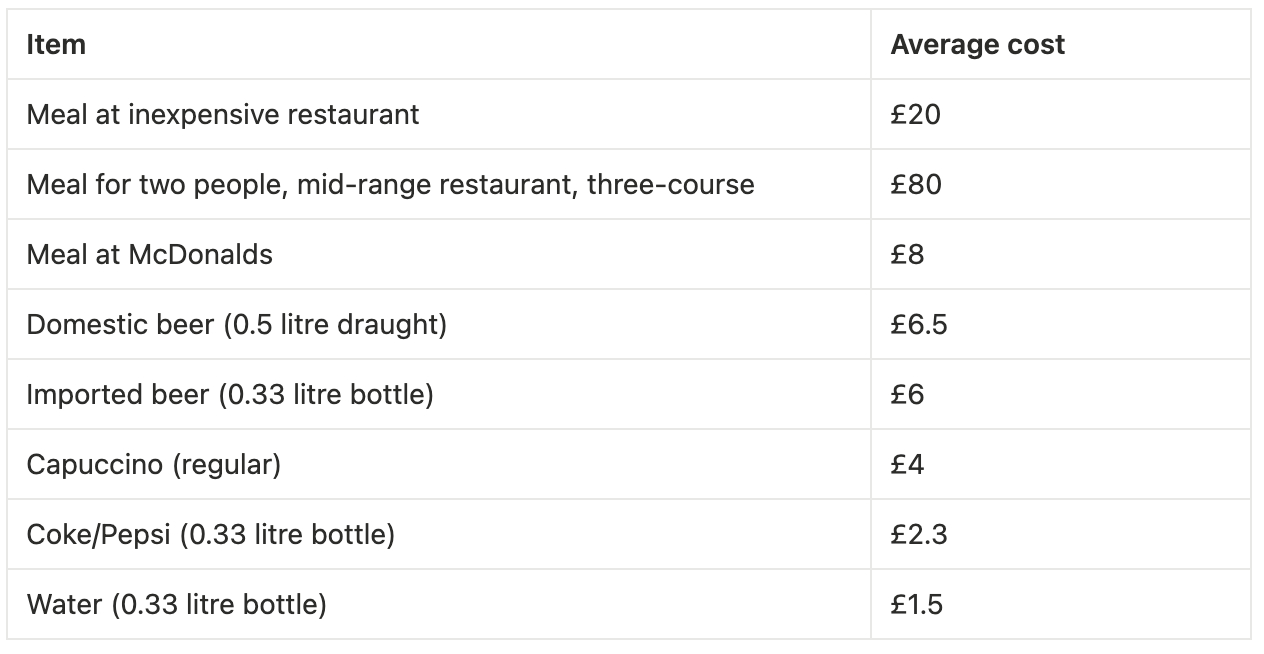This screenshot has width=1264, height=654.
Task: Select the "Meal at McDonalds" cell
Action: pos(150,255)
